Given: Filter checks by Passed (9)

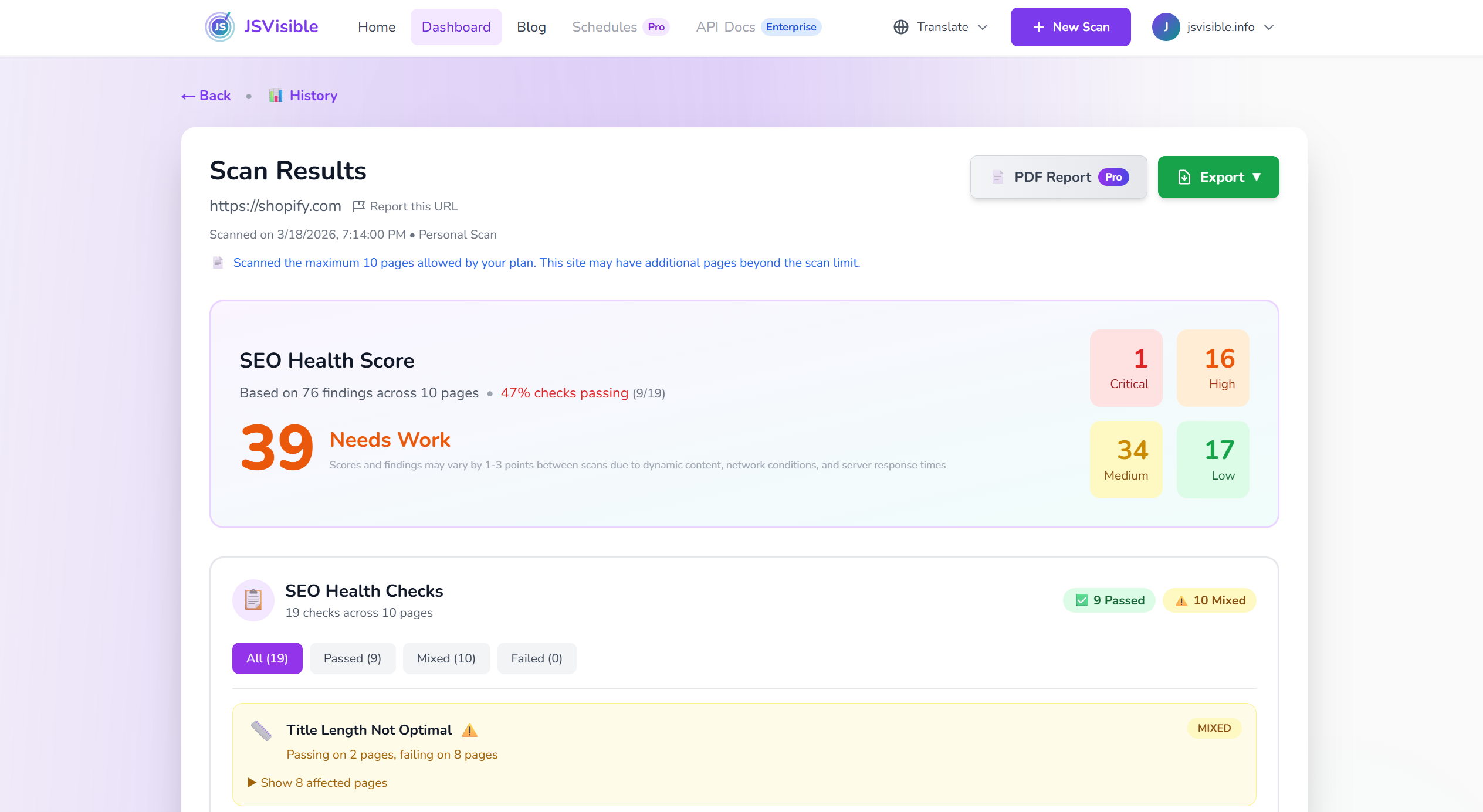Looking at the screenshot, I should point(352,658).
